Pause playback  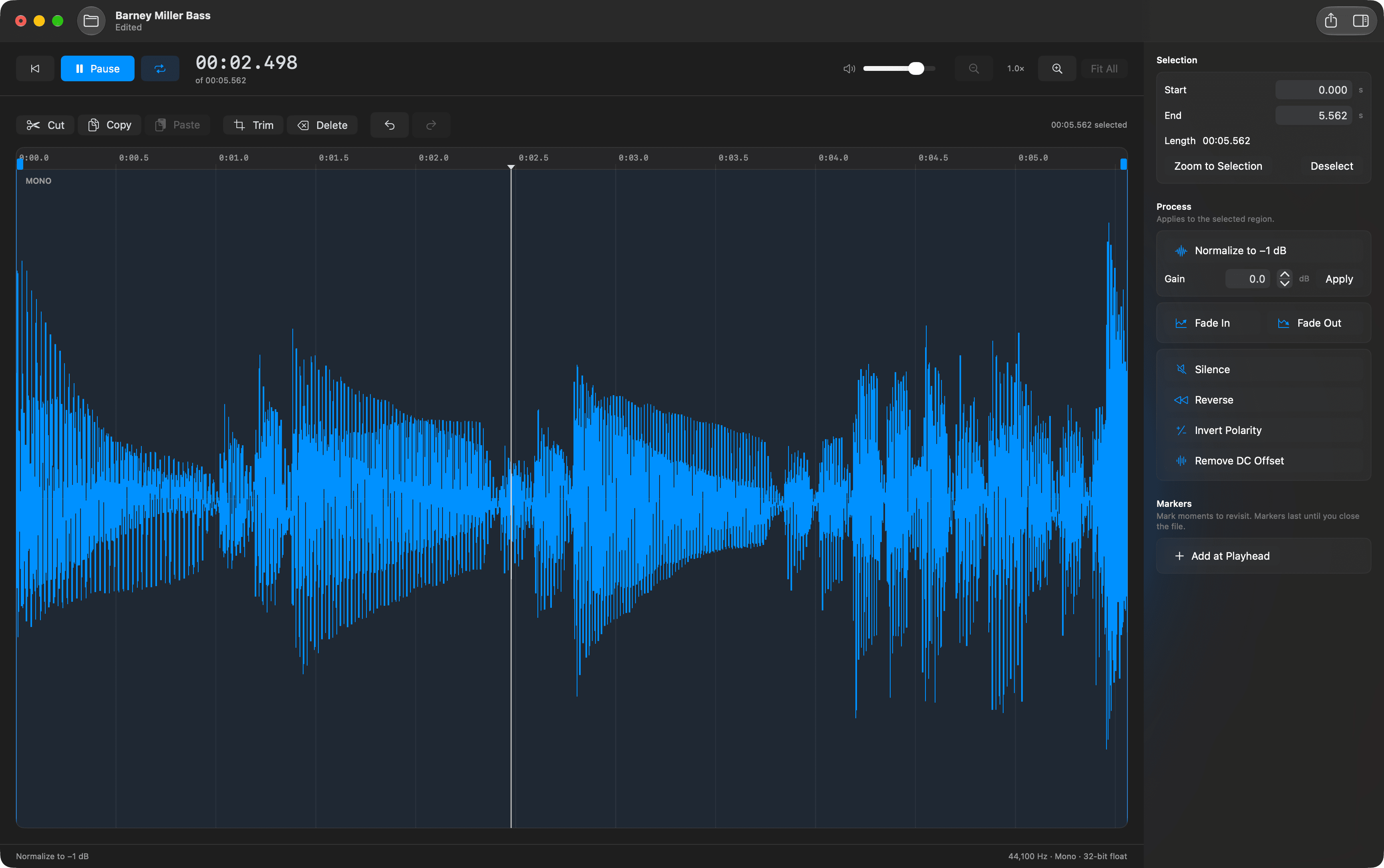pyautogui.click(x=98, y=68)
